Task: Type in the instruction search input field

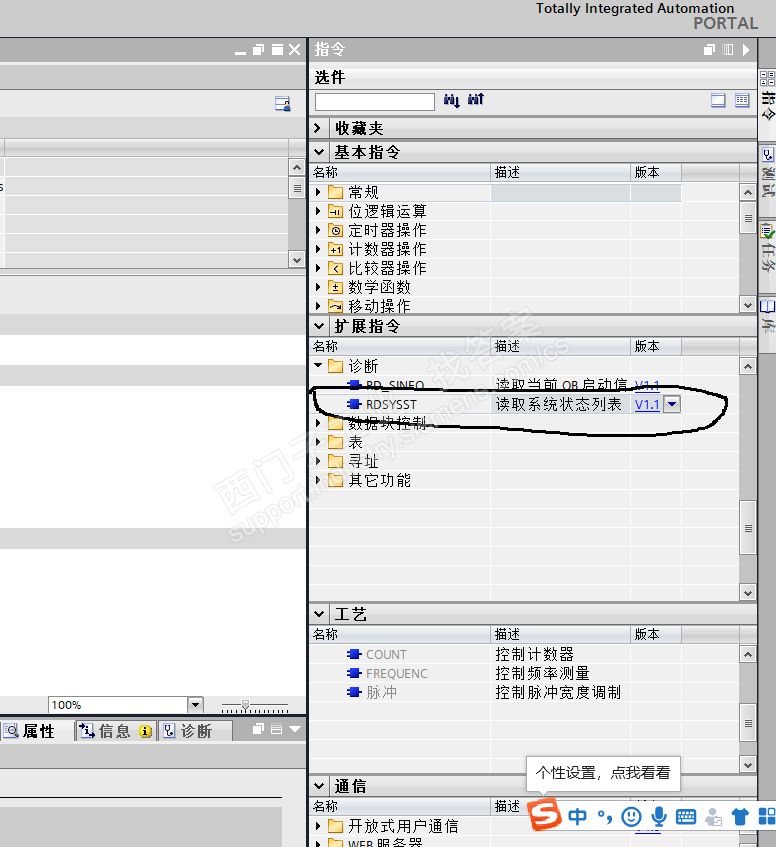Action: 375,102
